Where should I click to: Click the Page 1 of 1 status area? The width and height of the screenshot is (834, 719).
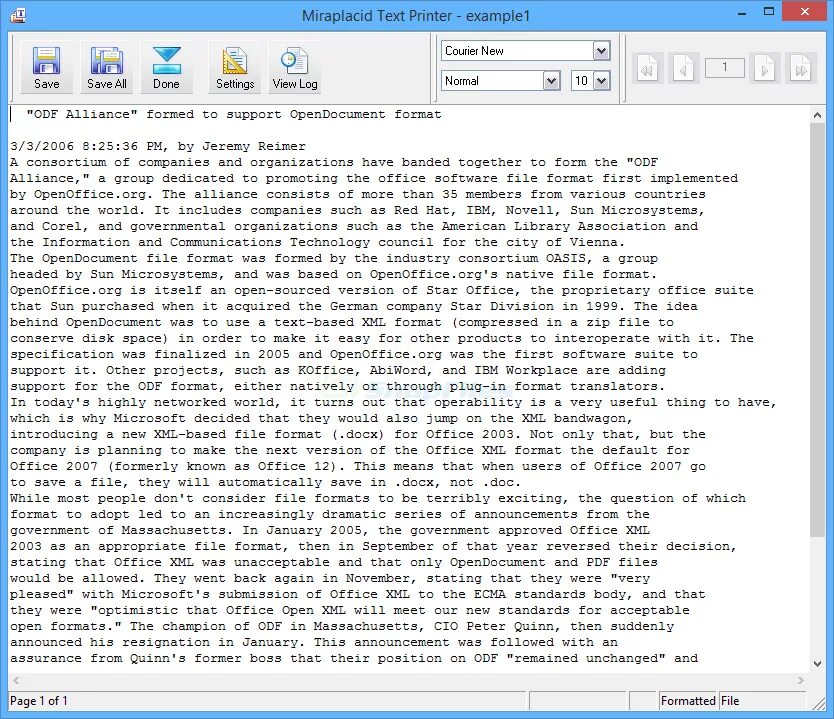[40, 700]
